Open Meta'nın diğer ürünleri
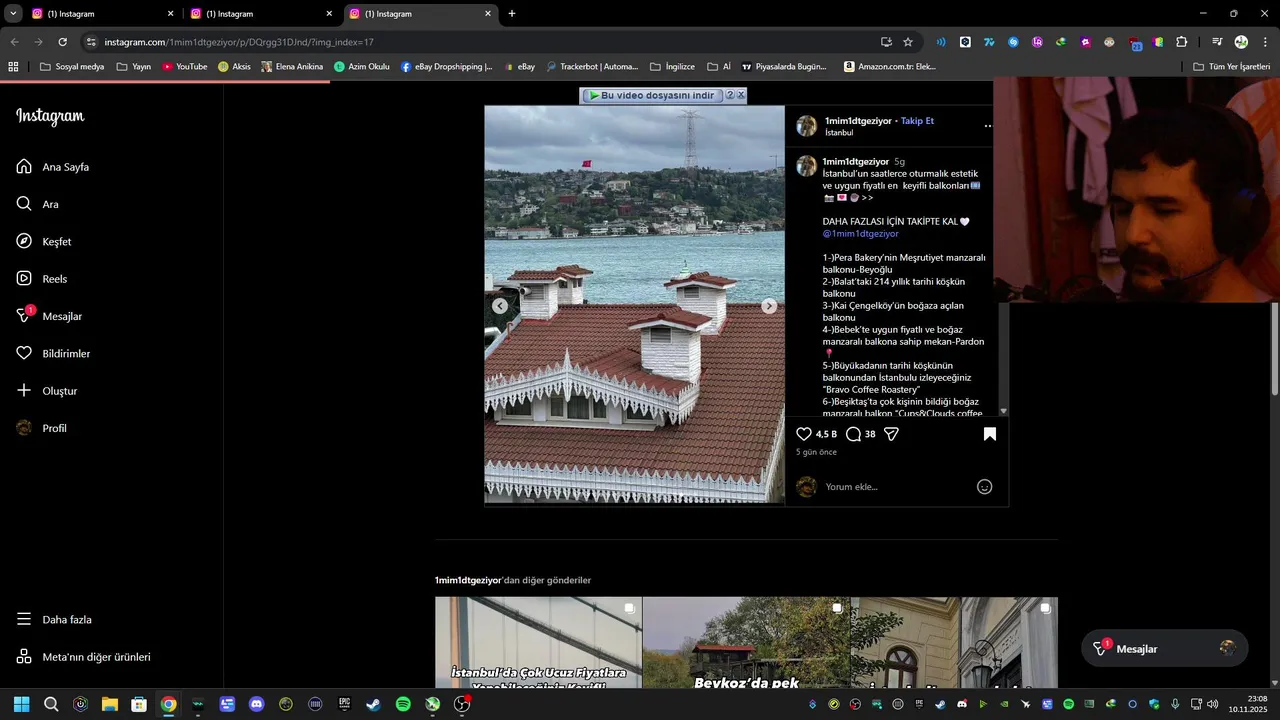1280x720 pixels. point(83,657)
